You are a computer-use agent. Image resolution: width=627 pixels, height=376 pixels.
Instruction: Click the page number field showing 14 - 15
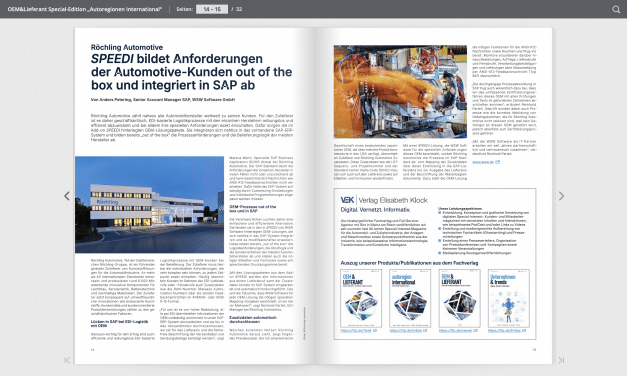tap(212, 9)
